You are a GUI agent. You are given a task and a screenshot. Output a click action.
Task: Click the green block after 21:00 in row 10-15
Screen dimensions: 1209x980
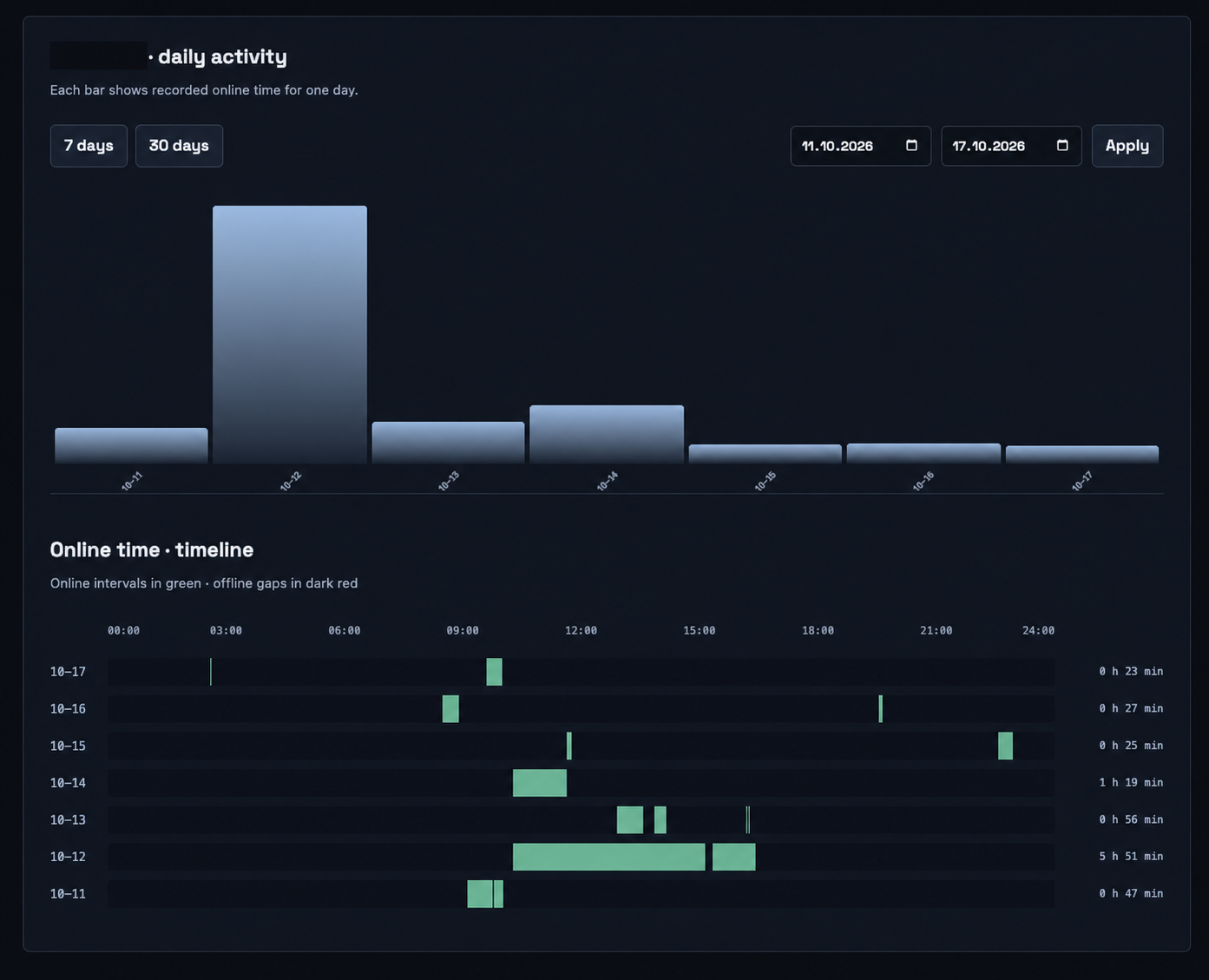pos(1005,746)
